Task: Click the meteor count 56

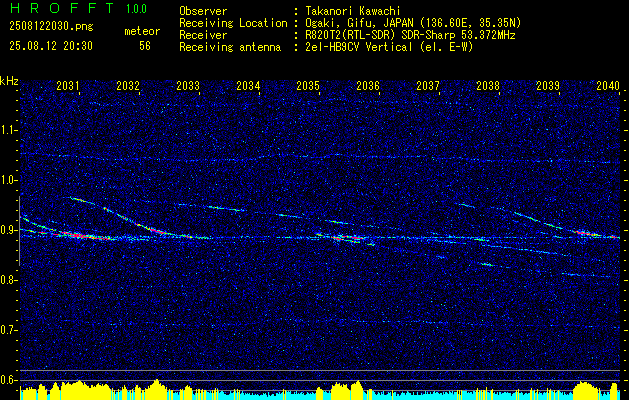Action: (145, 46)
